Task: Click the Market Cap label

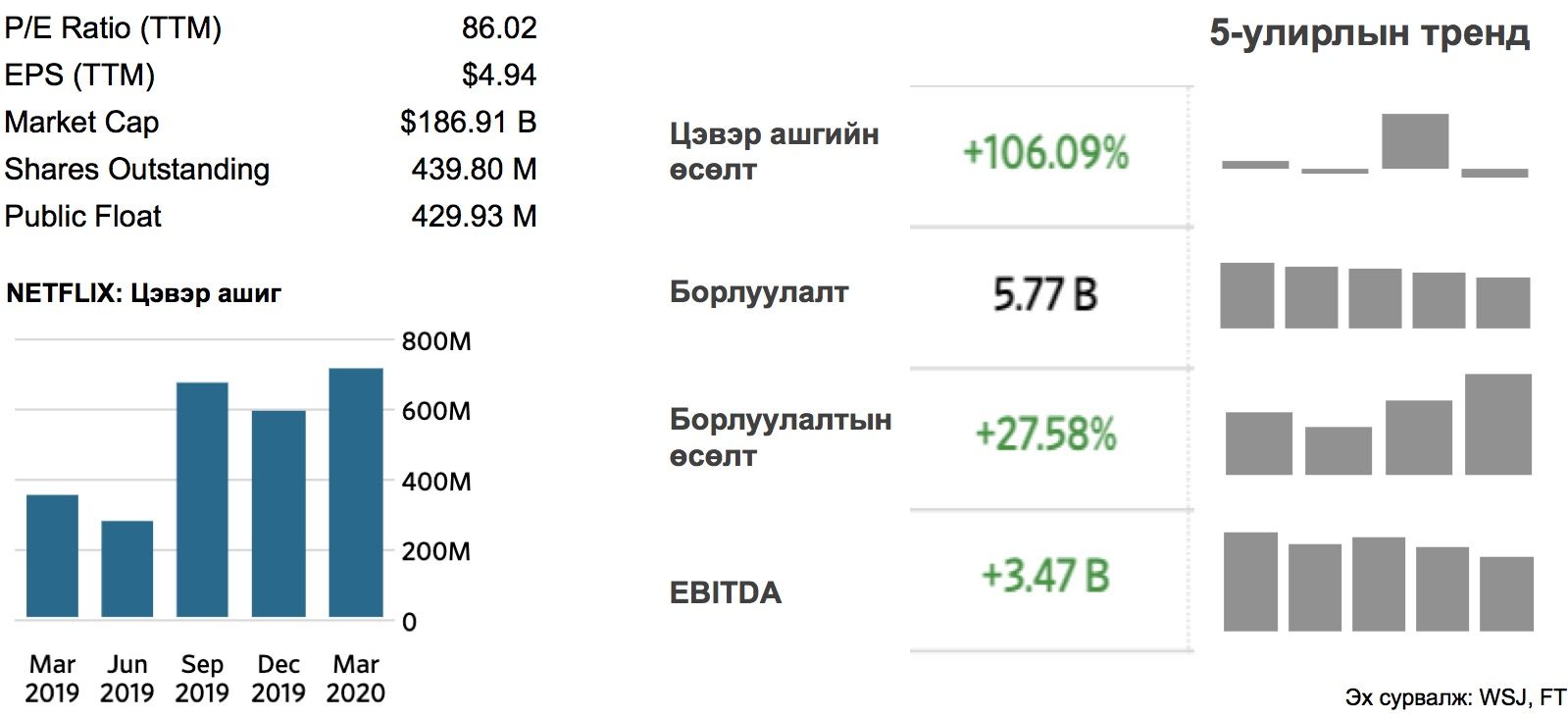Action: click(x=81, y=122)
